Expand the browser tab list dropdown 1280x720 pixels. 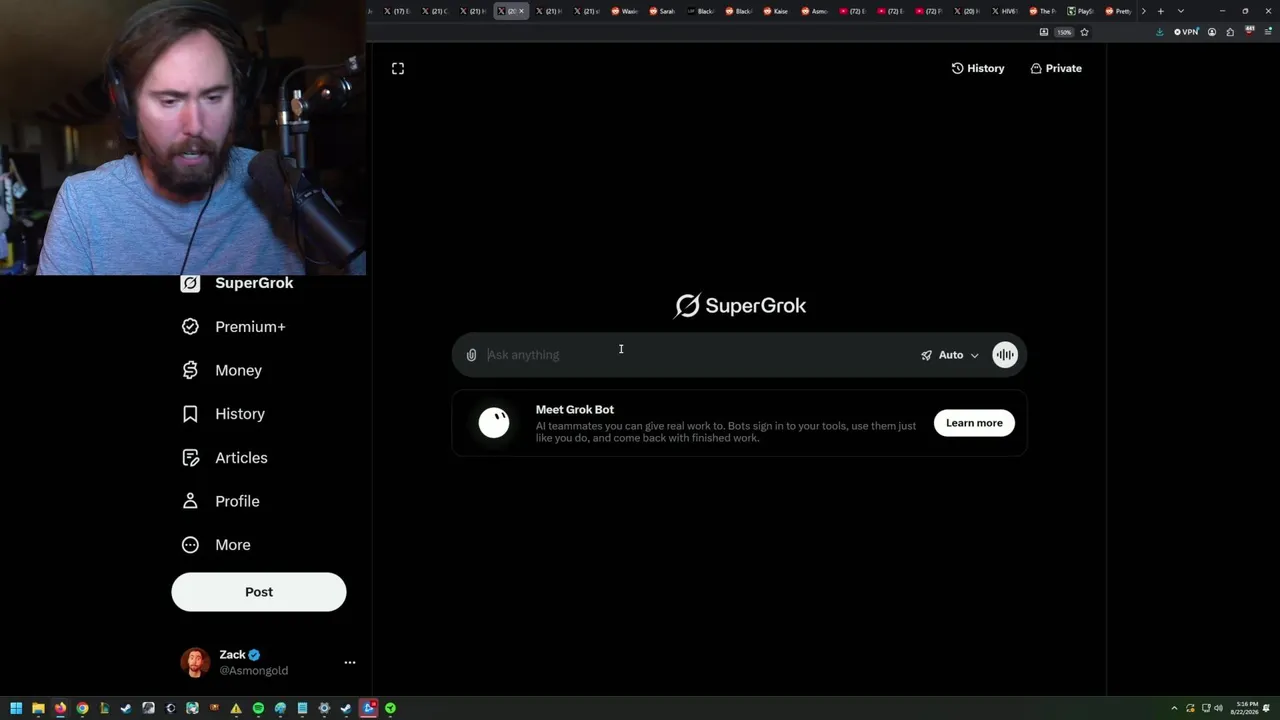1181,11
